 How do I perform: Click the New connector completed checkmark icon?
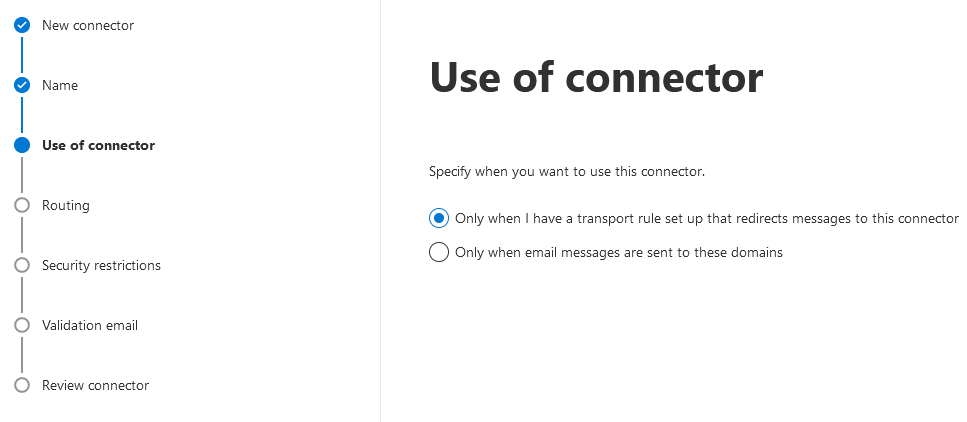click(x=22, y=25)
